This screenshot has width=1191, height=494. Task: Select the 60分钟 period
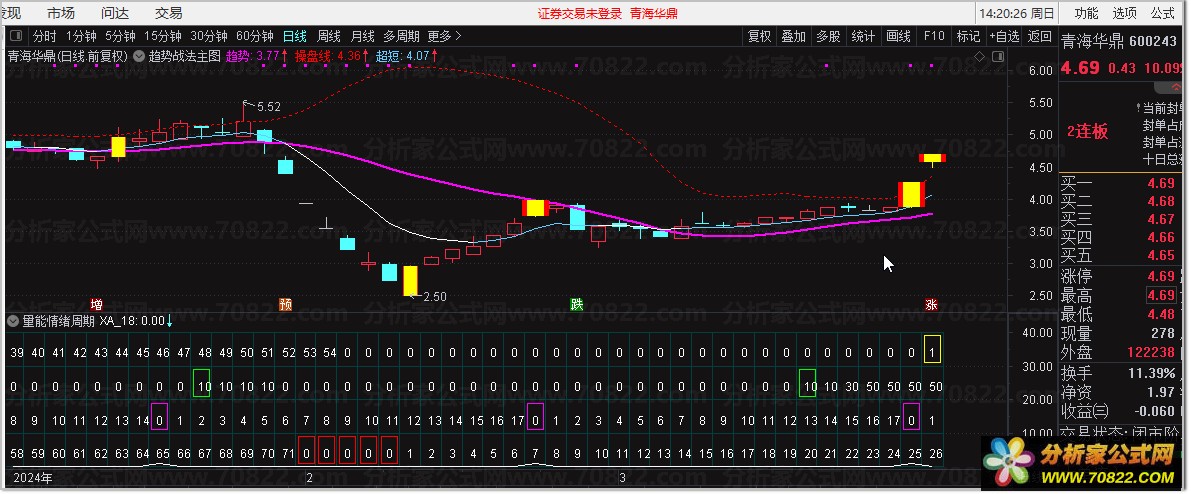point(254,36)
